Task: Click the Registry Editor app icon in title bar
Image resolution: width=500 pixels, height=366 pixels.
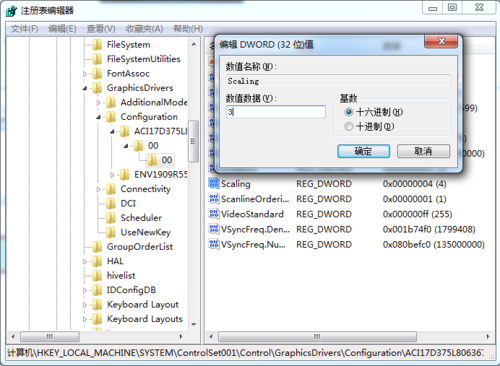Action: [x=11, y=11]
